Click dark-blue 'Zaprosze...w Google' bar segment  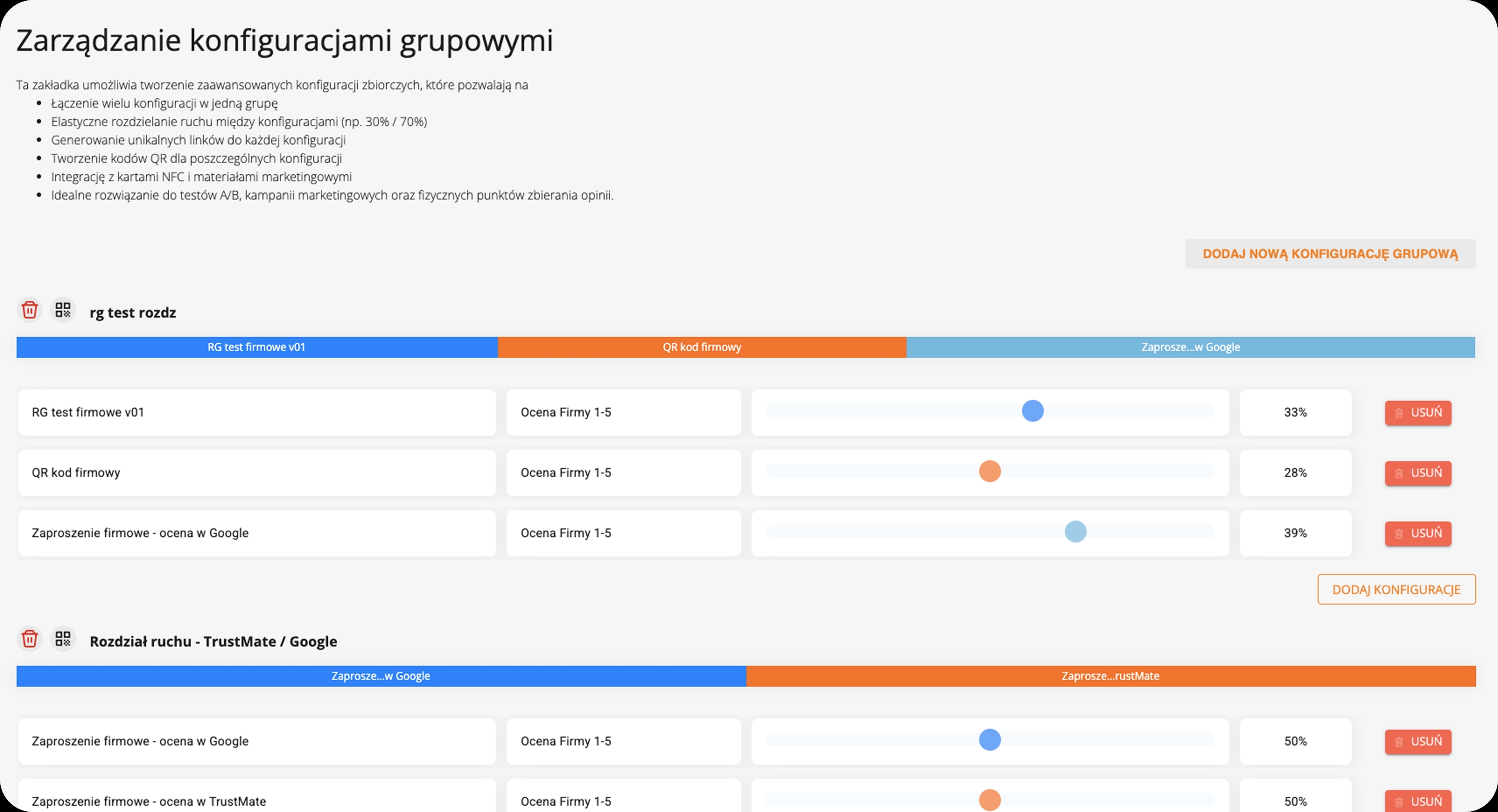point(382,677)
